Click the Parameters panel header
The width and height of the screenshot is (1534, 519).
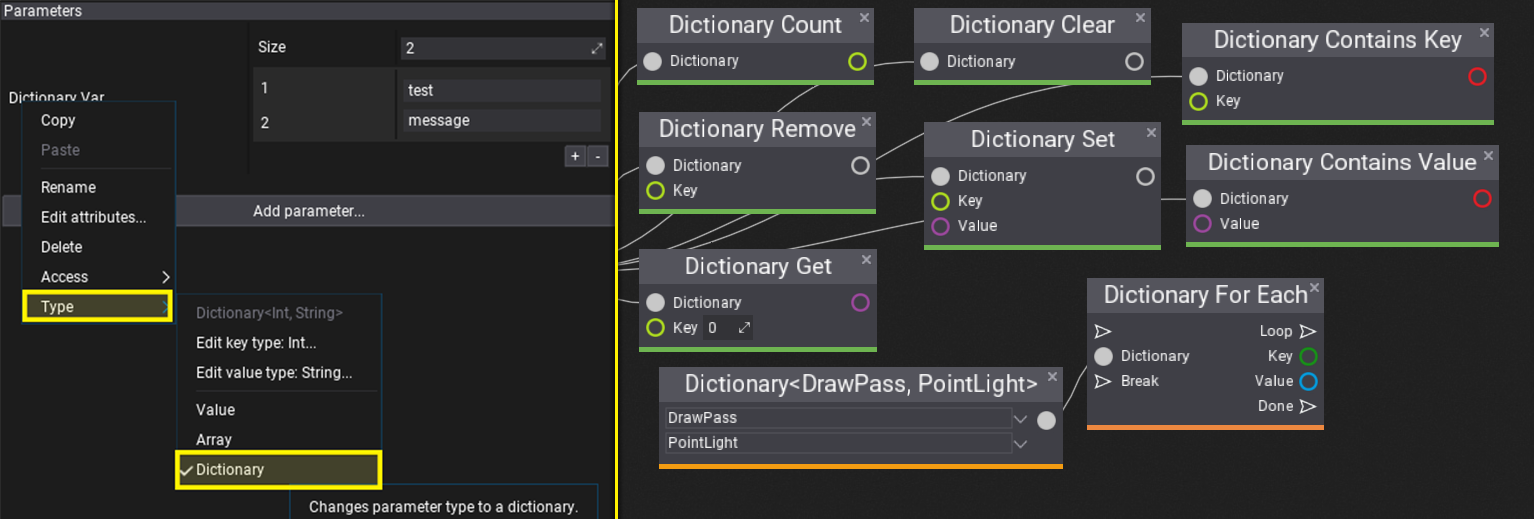click(x=306, y=10)
